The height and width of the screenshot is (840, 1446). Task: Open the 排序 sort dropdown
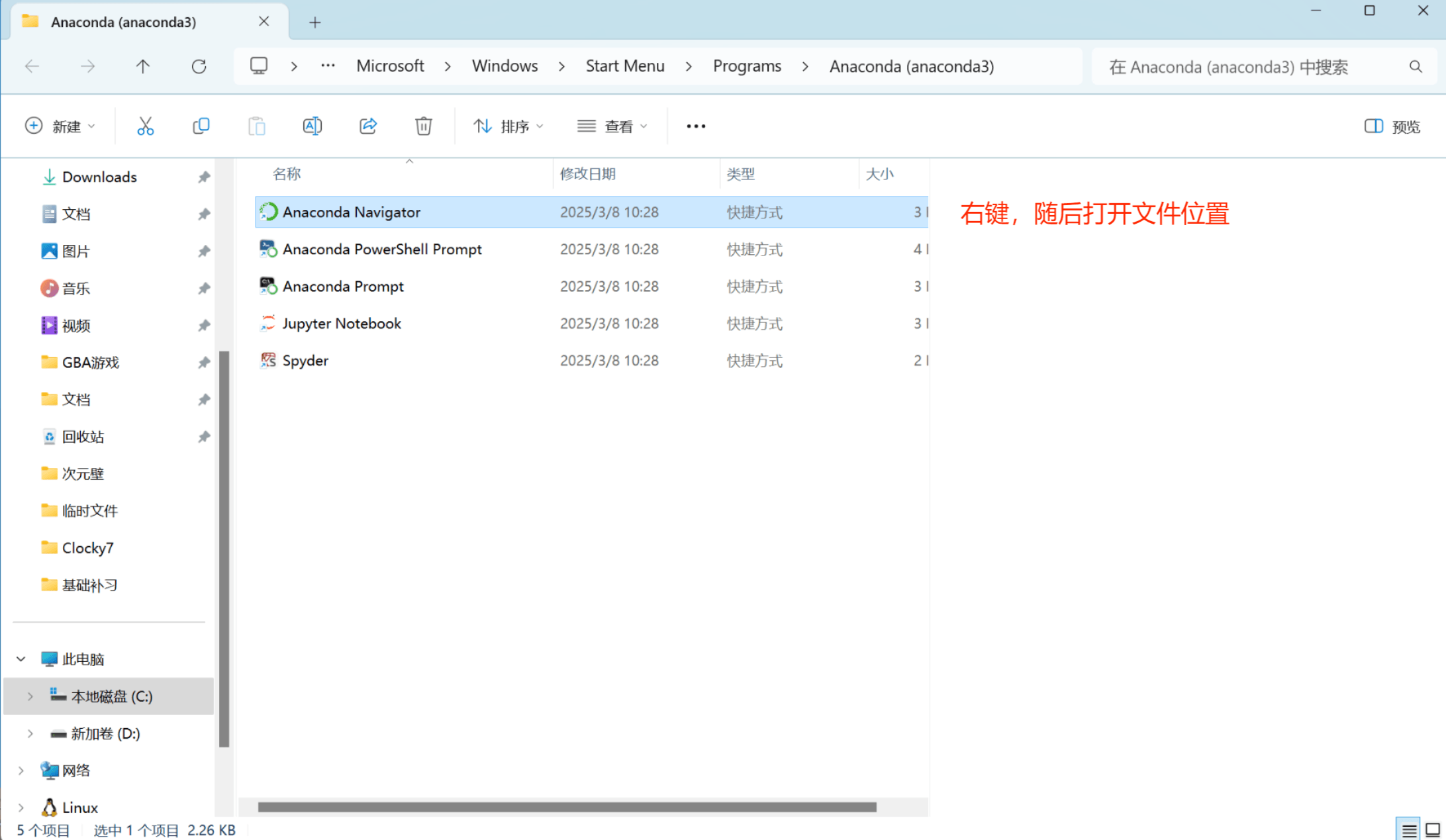click(x=508, y=126)
